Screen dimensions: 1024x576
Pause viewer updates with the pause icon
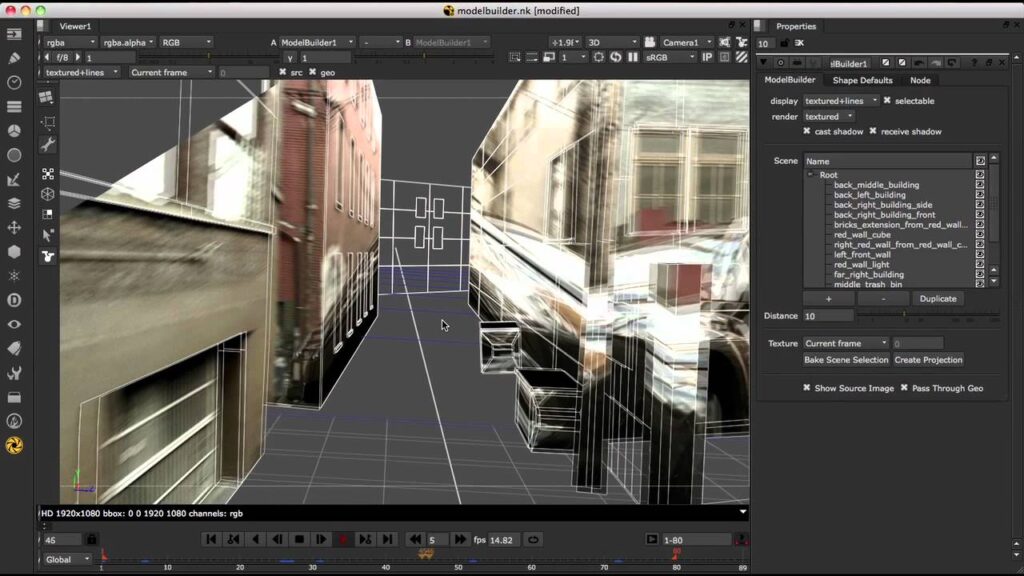point(633,57)
